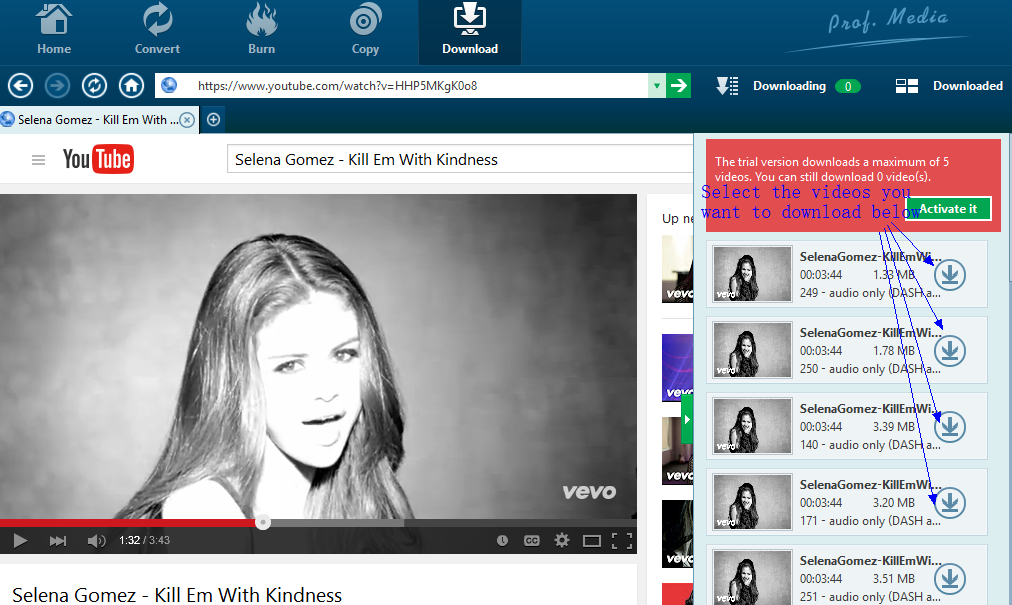Click thumbnail of 171 audio only item

[x=753, y=502]
